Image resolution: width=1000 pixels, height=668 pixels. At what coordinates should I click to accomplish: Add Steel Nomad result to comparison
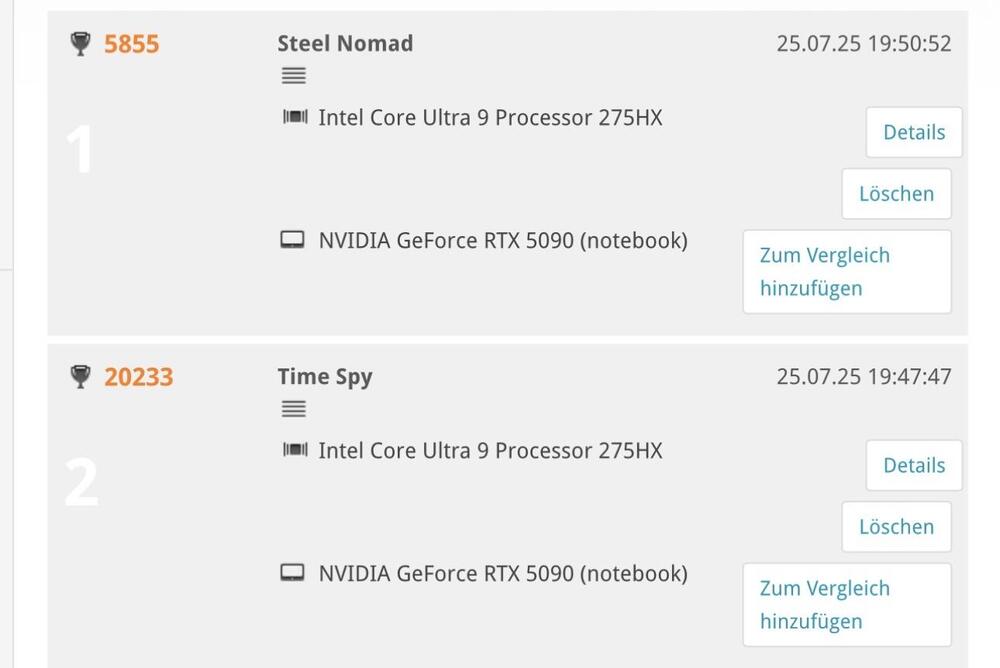click(846, 272)
